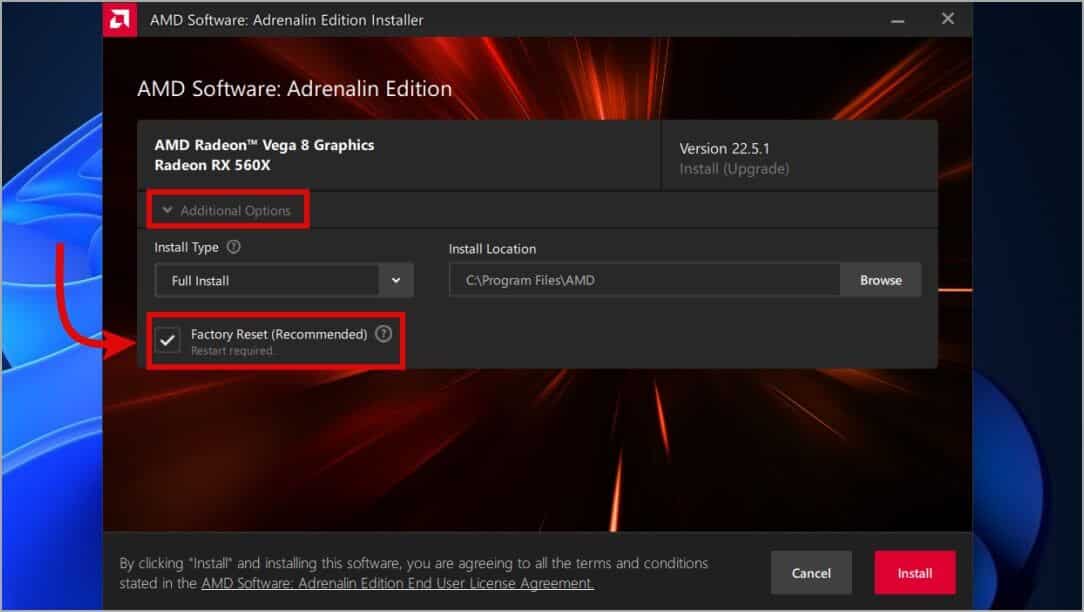Click the AMD Radeon Vega 8 Graphics label

pos(264,145)
